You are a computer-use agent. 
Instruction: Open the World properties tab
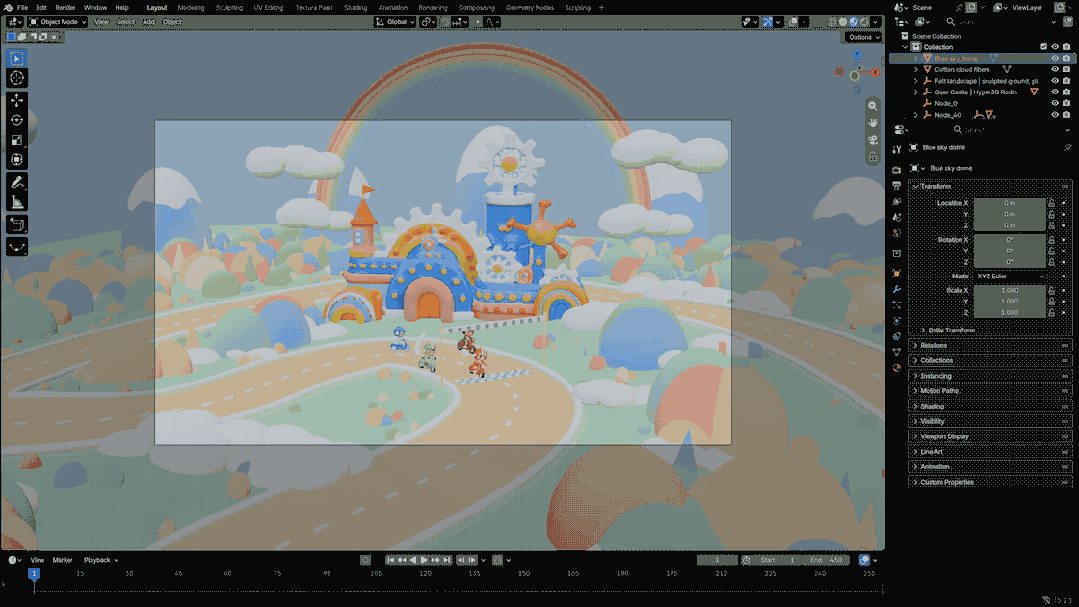click(x=897, y=233)
